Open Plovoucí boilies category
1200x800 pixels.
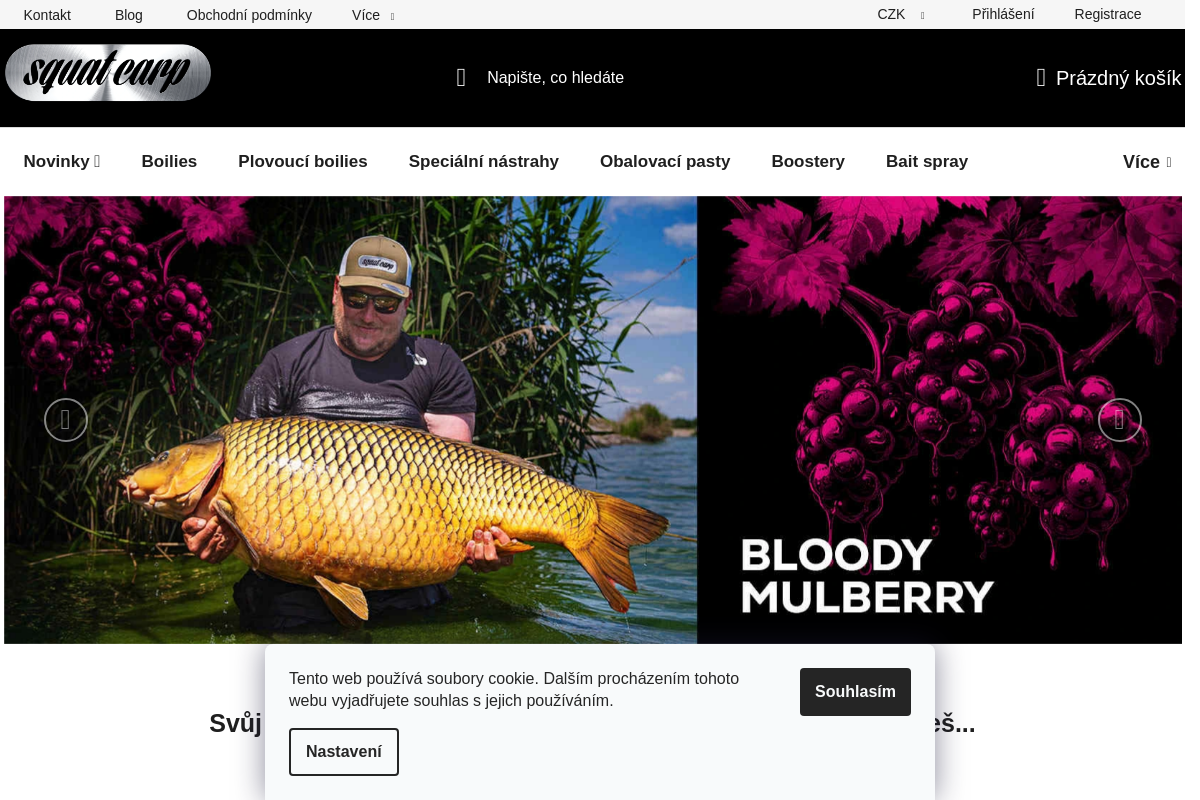[303, 162]
